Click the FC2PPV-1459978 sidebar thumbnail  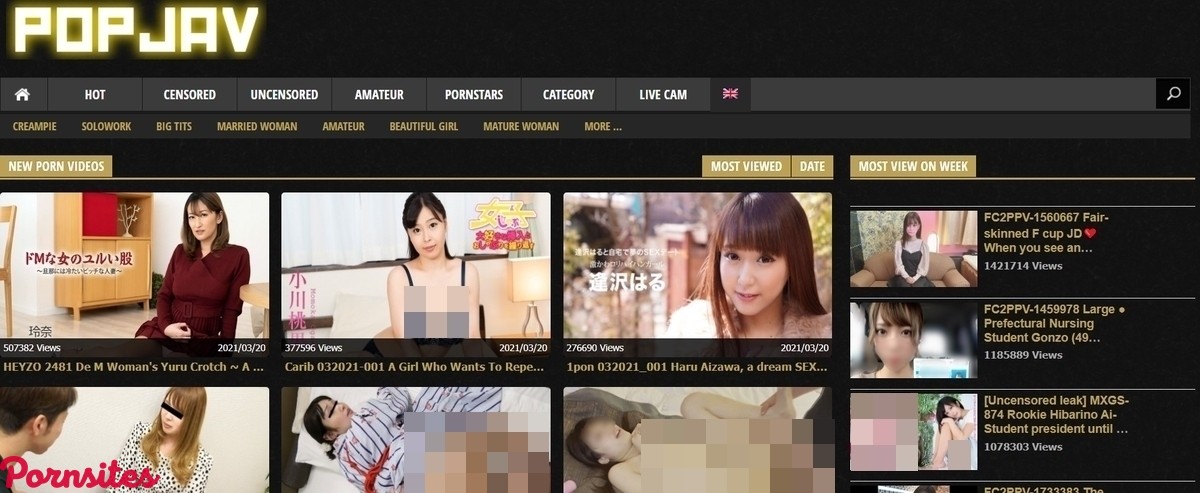913,340
